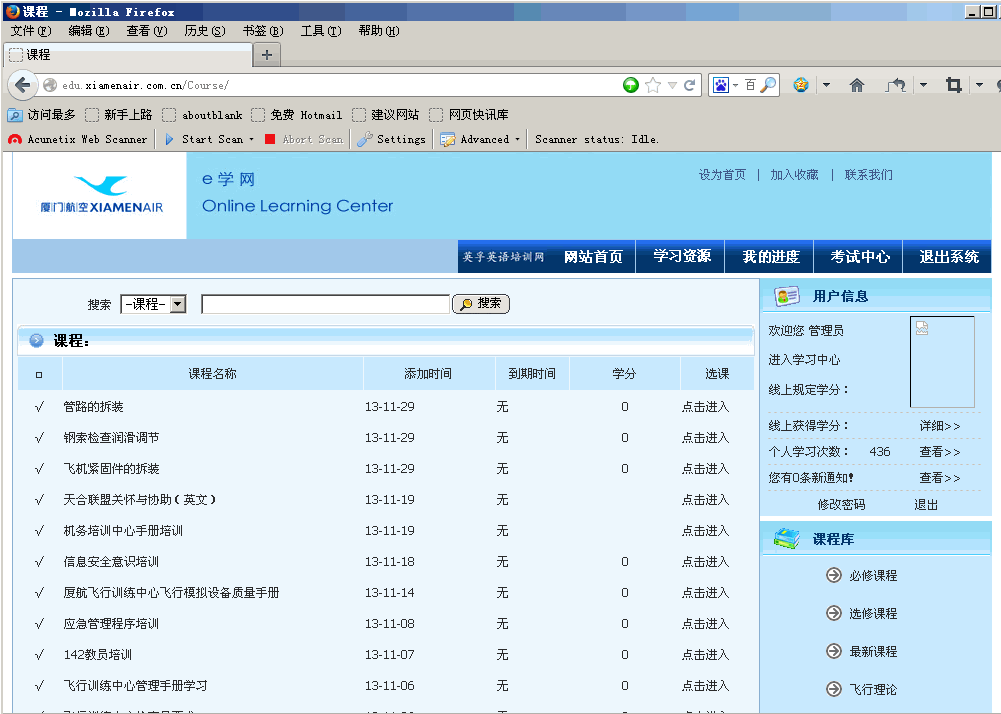Viewport: 1001px width, 714px height.
Task: Expand the Start Scan dropdown arrow
Action: point(252,139)
